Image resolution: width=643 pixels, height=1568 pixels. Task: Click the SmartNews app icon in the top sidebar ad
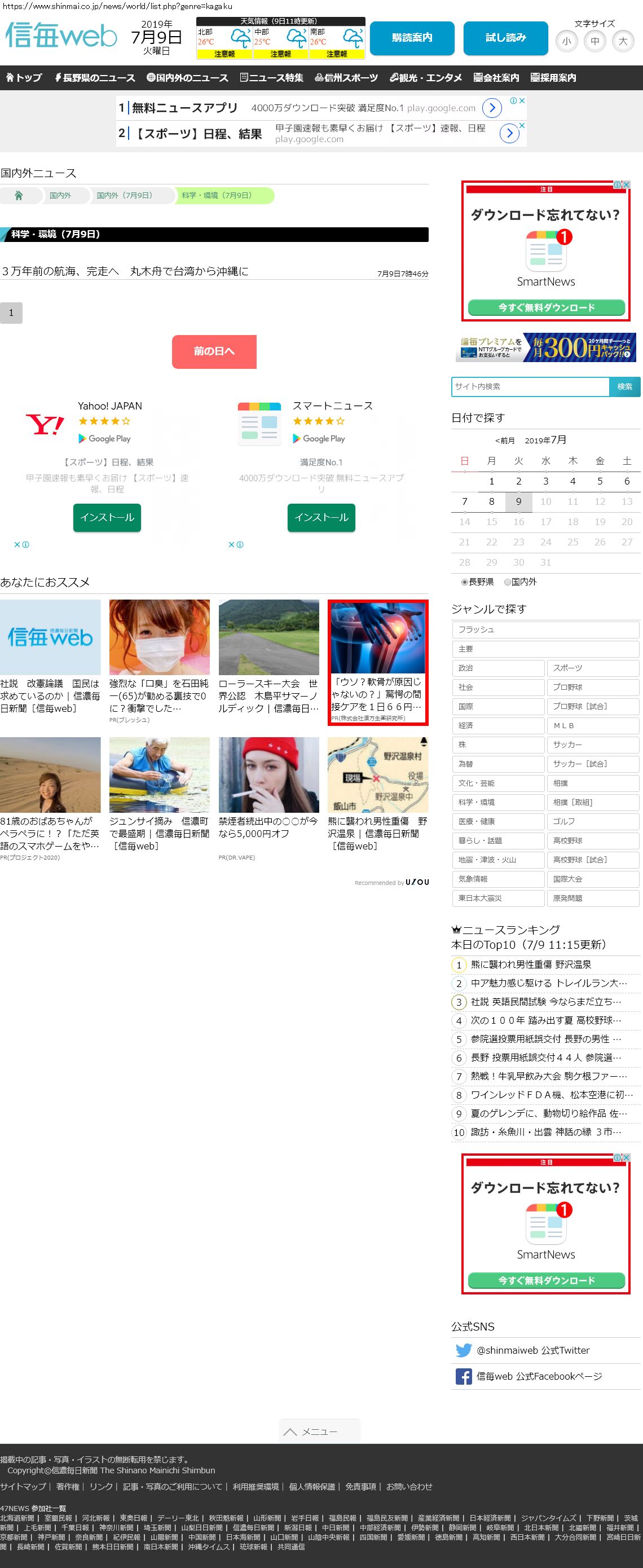545,252
